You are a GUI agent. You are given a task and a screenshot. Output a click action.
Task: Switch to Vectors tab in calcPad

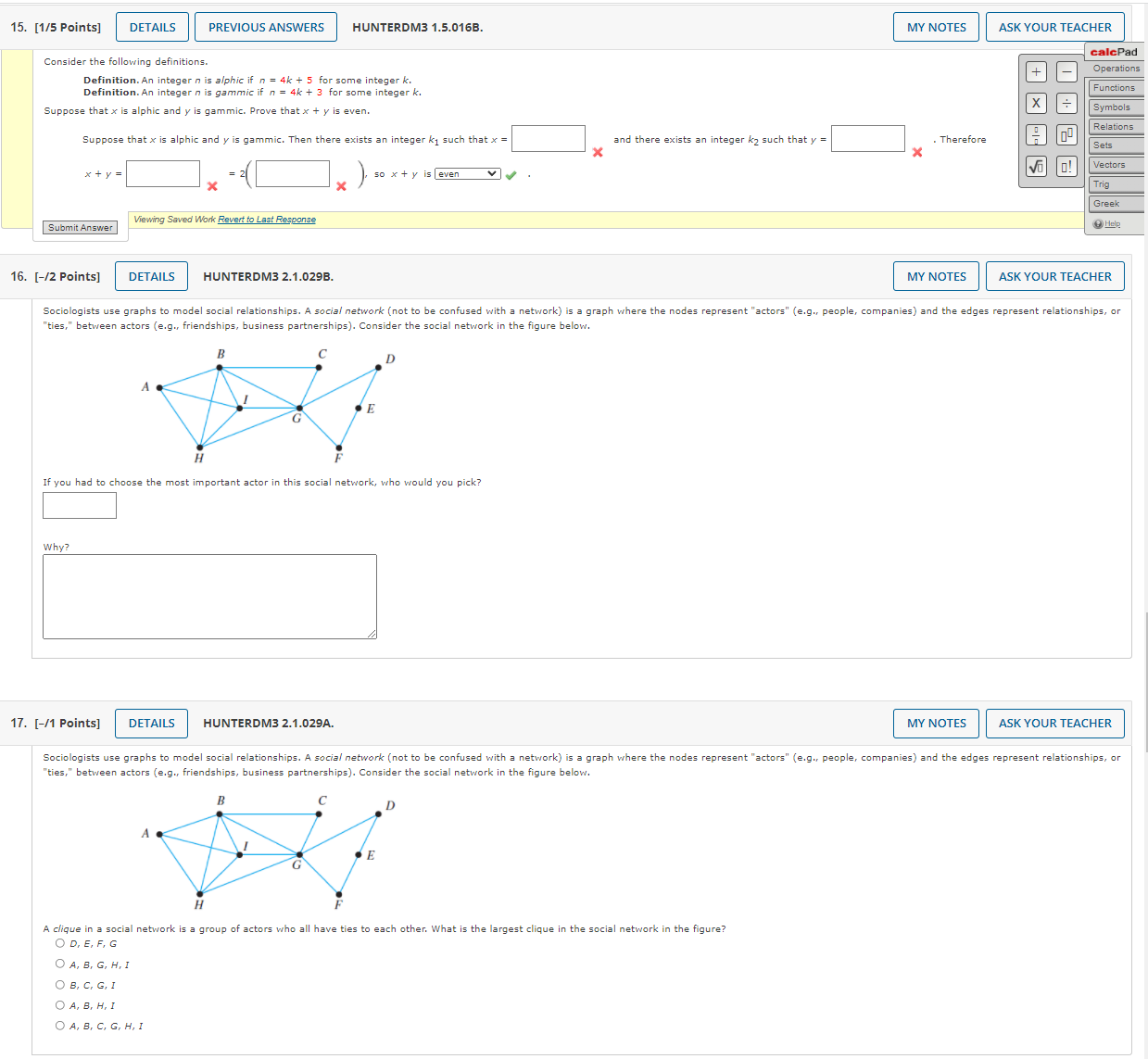[1116, 165]
